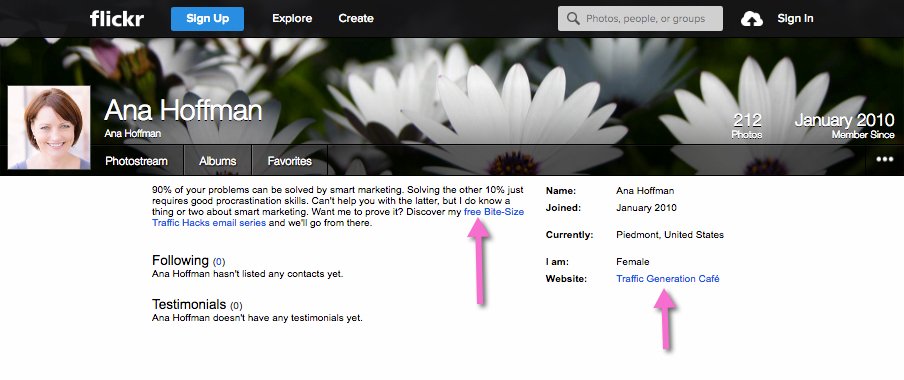Click the Joined value January 2010
The image size is (904, 380).
[x=646, y=208]
